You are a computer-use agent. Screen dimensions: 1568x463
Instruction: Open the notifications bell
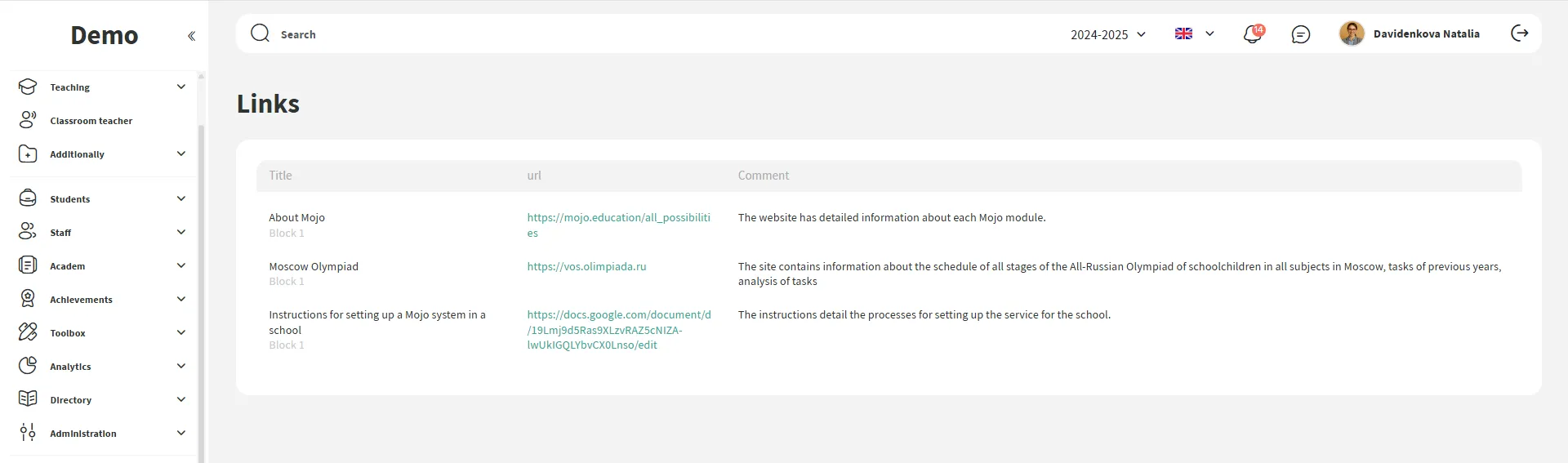[x=1252, y=34]
